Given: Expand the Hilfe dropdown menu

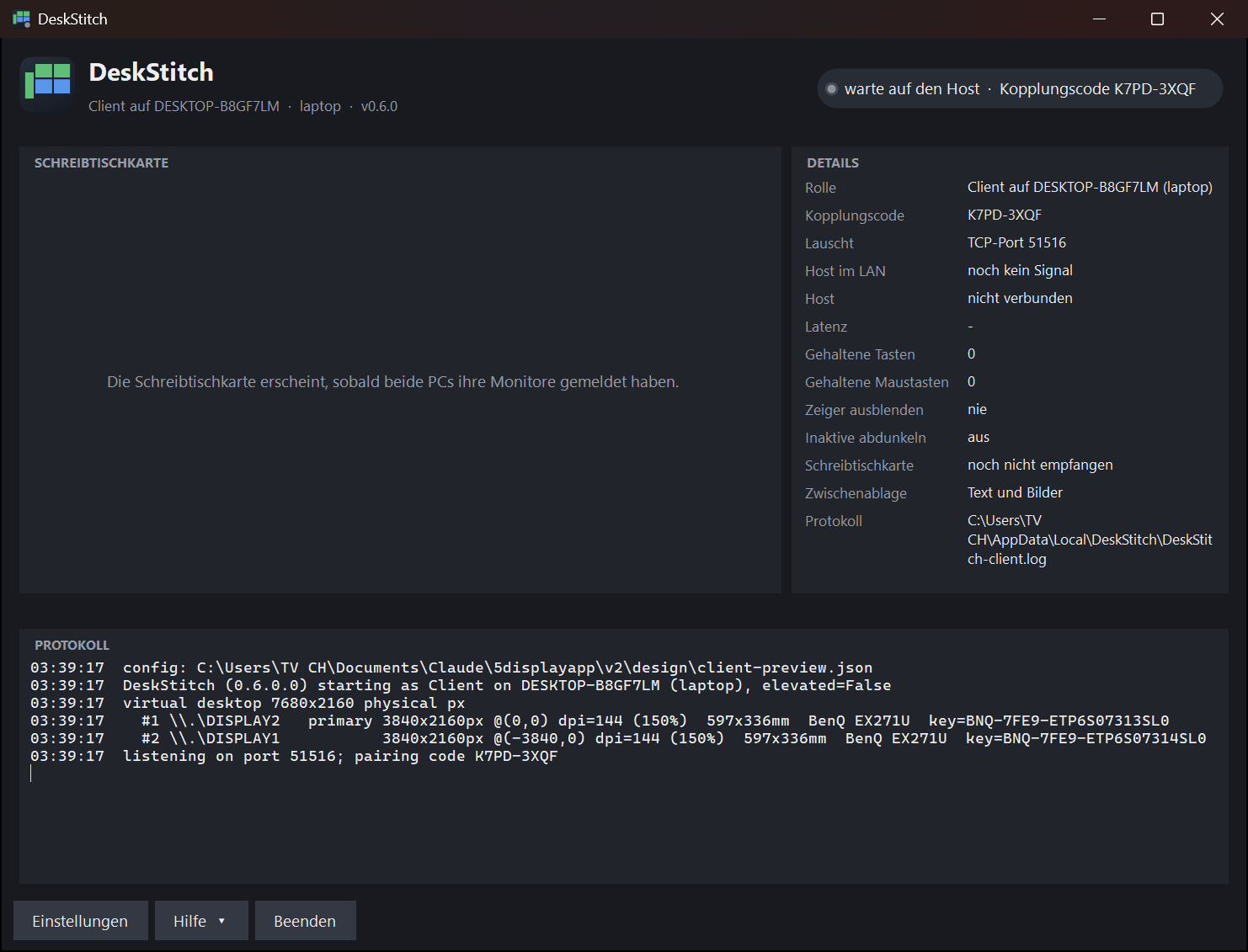Looking at the screenshot, I should 201,921.
